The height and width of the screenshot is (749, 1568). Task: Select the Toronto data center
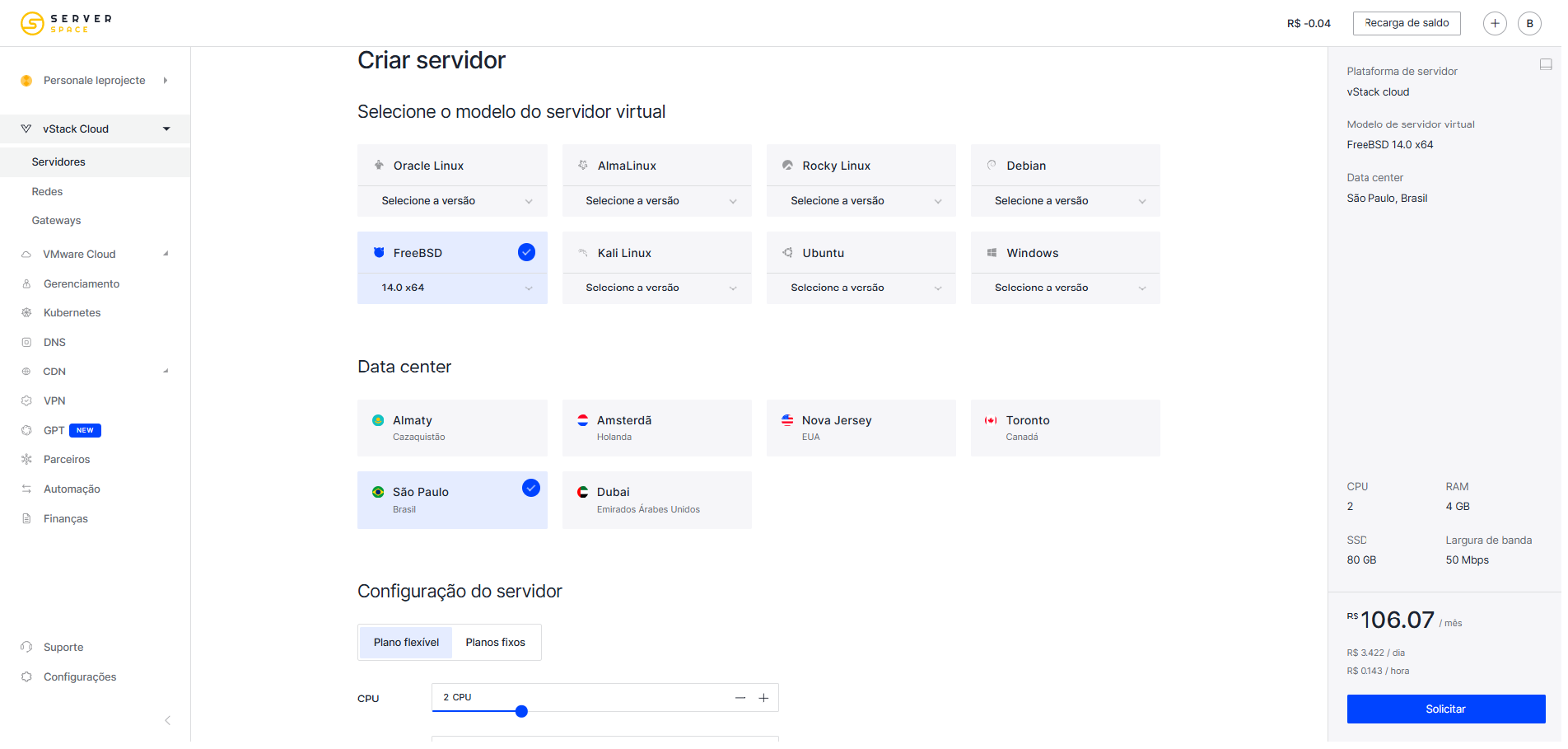[x=1066, y=428]
